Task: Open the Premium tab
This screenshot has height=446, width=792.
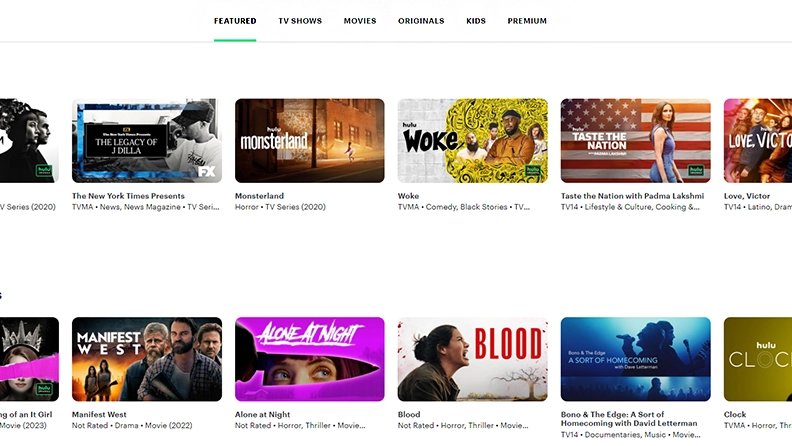Action: (527, 21)
